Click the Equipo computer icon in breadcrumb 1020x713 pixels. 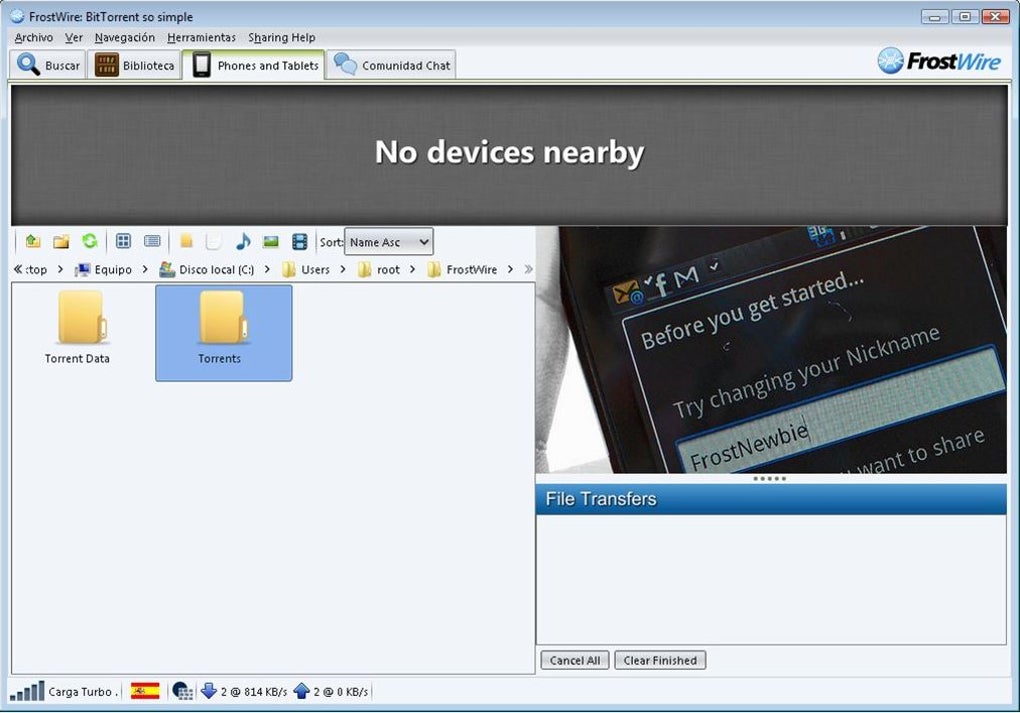coord(83,269)
